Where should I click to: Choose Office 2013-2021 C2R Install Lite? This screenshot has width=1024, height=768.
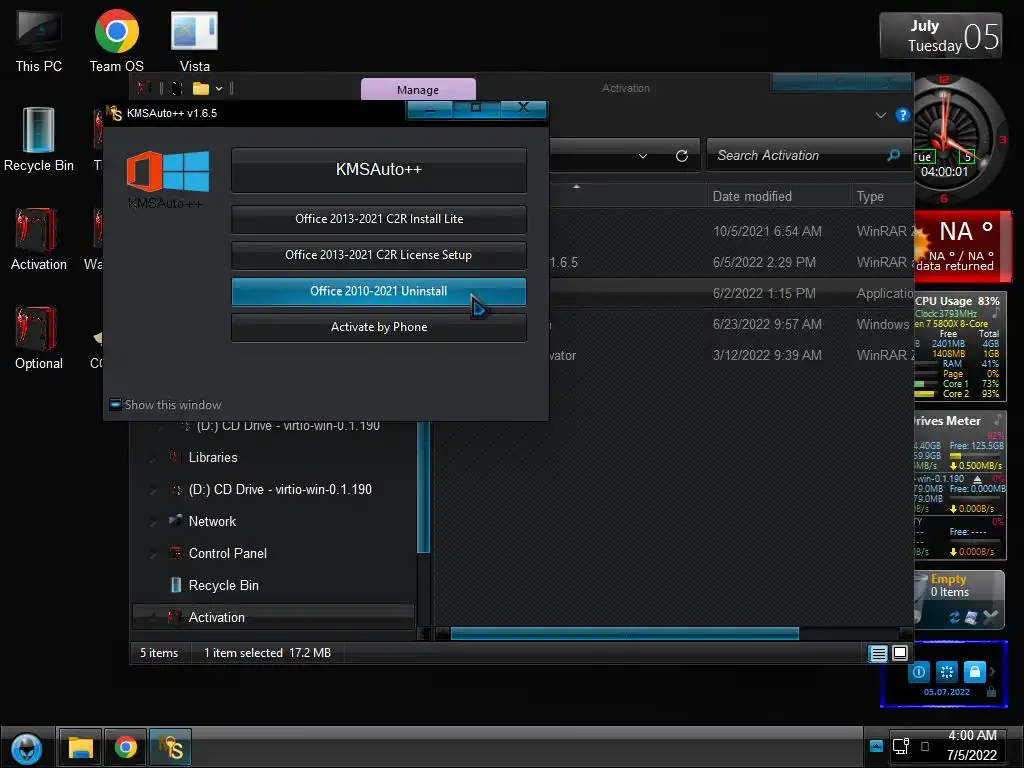(x=379, y=219)
